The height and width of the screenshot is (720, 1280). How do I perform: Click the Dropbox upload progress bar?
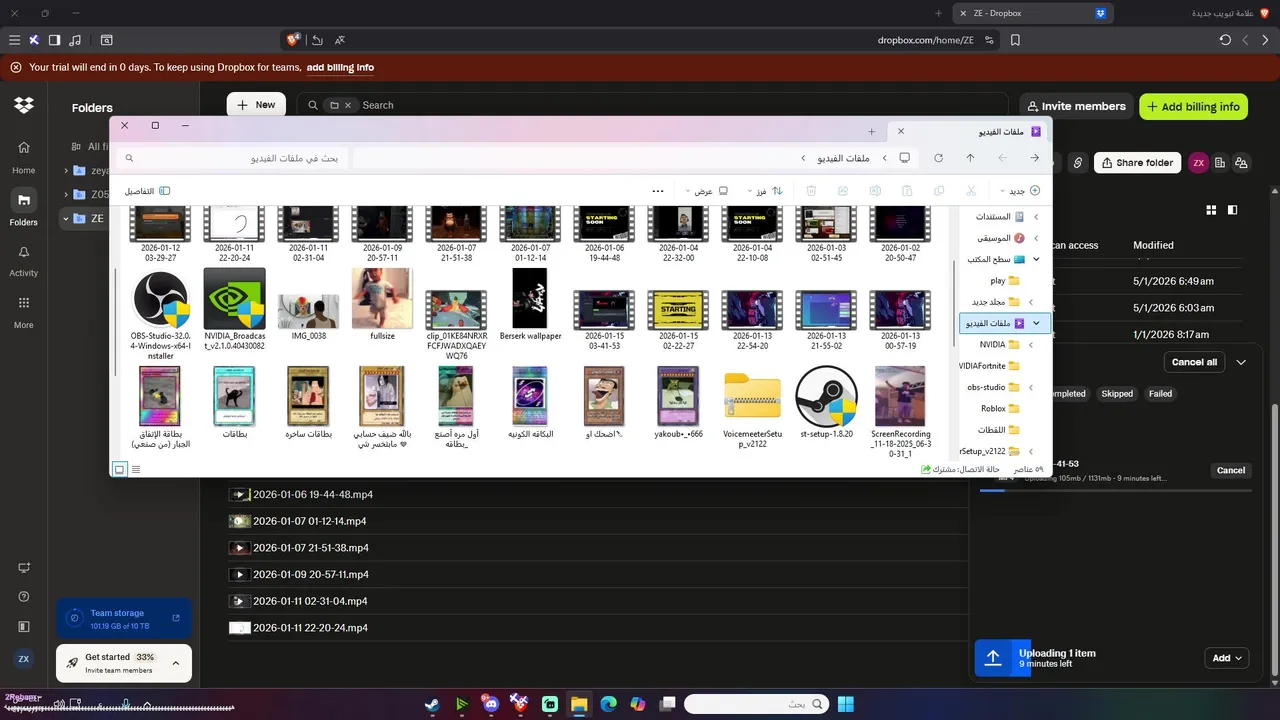(x=1115, y=490)
